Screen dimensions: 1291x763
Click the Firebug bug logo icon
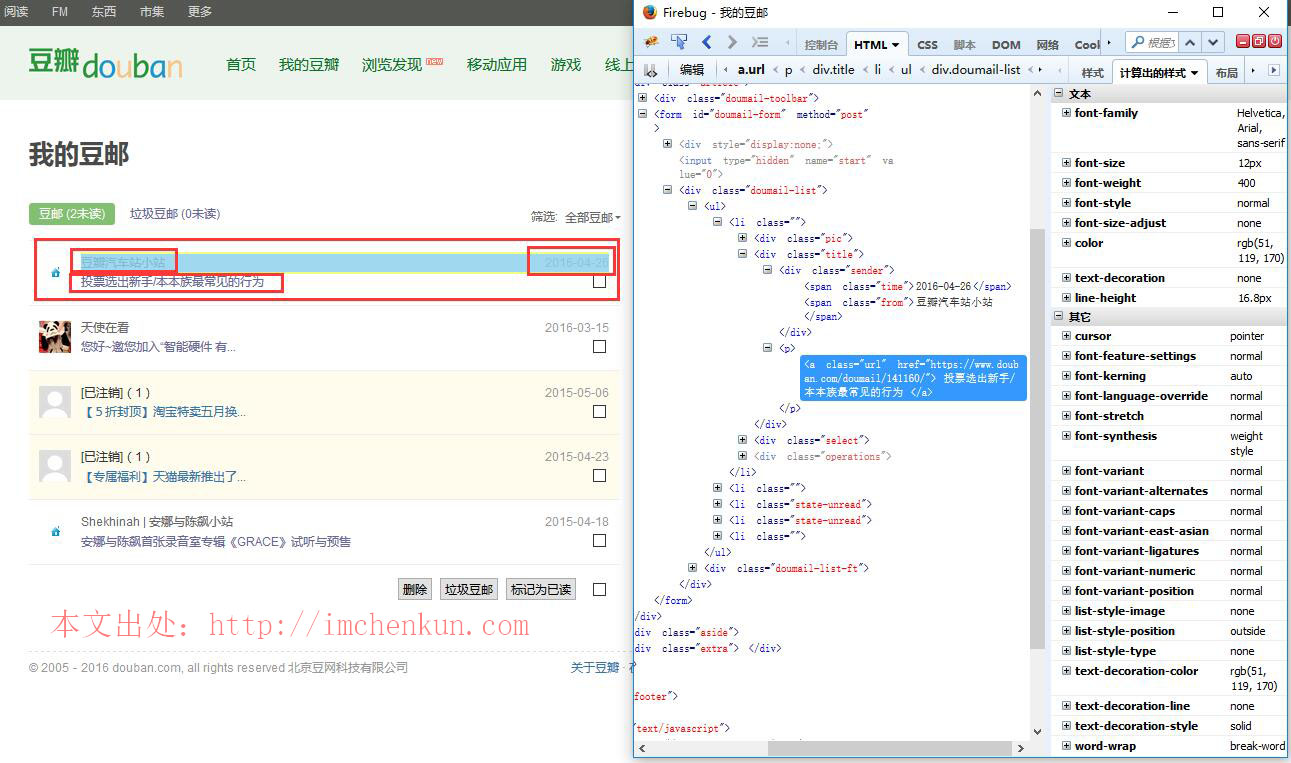click(652, 42)
